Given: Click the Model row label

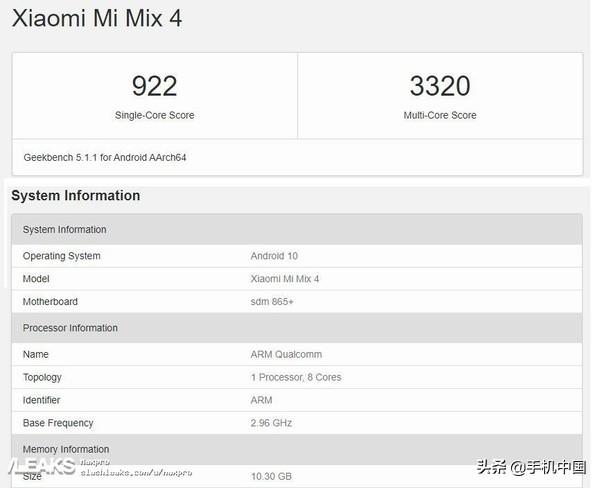Looking at the screenshot, I should 36,279.
